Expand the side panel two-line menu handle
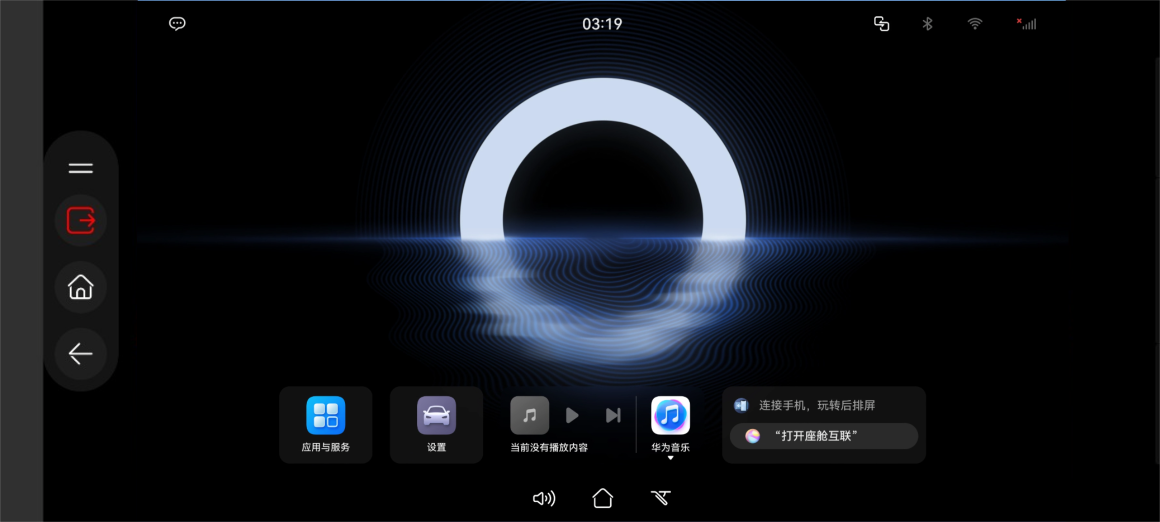The image size is (1160, 522). coord(80,168)
